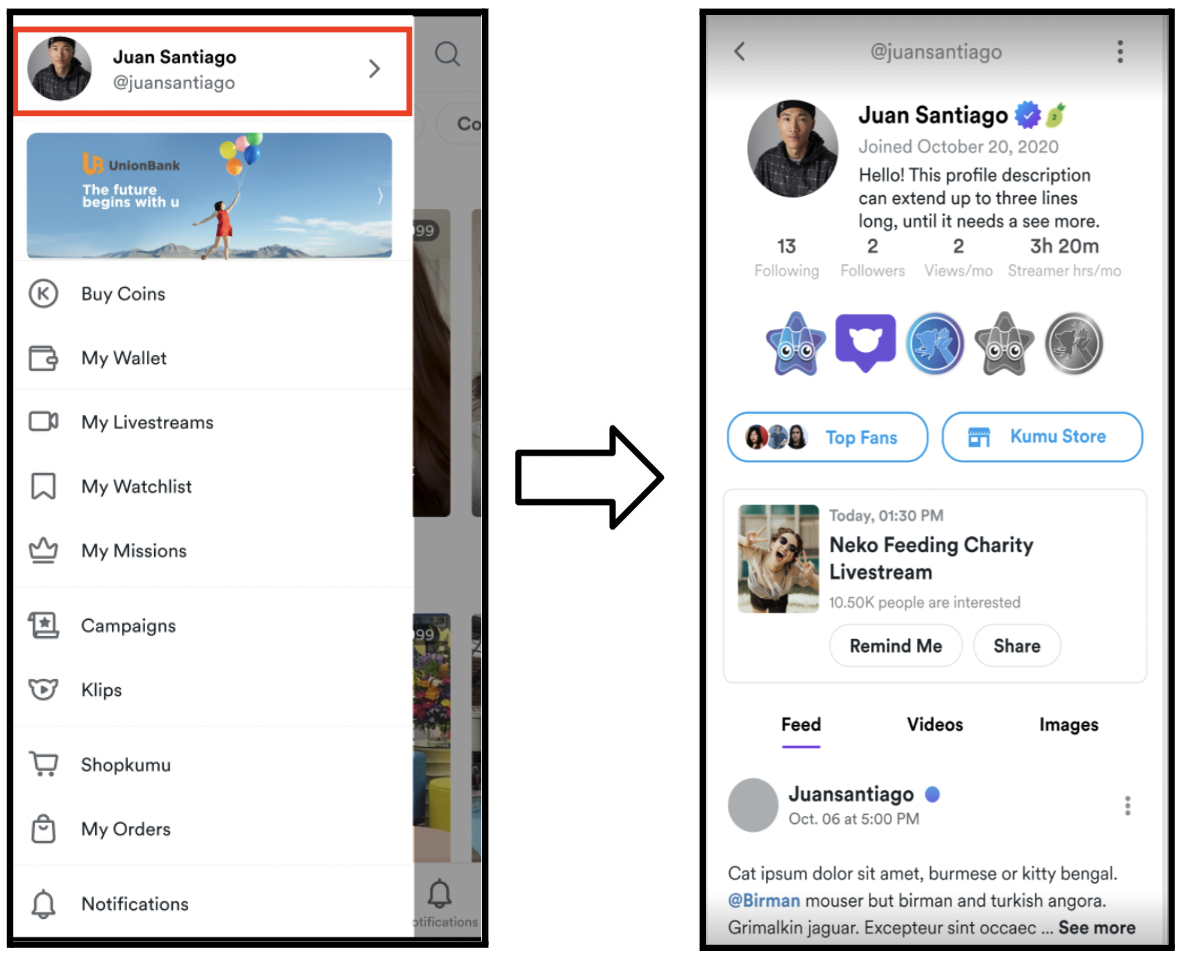Open profile three-dot options menu

point(1120,51)
